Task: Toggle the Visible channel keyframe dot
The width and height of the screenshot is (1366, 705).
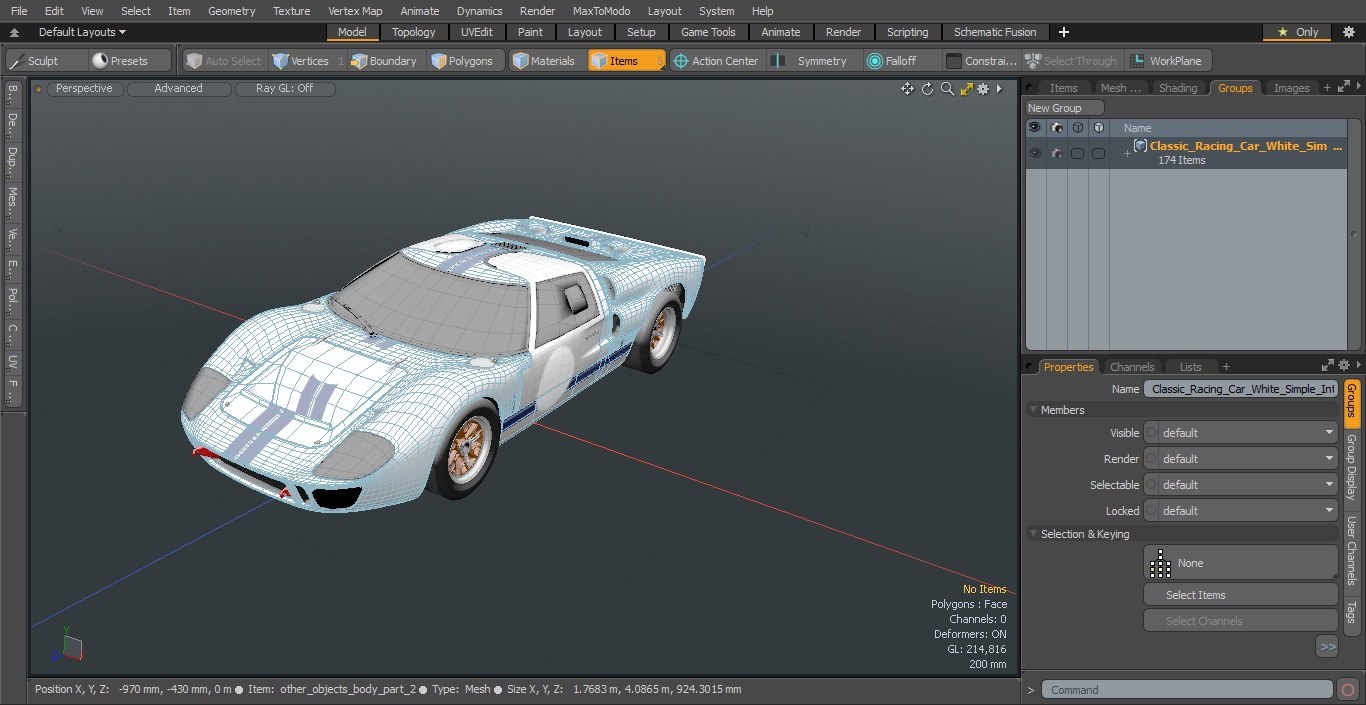Action: pos(1151,433)
